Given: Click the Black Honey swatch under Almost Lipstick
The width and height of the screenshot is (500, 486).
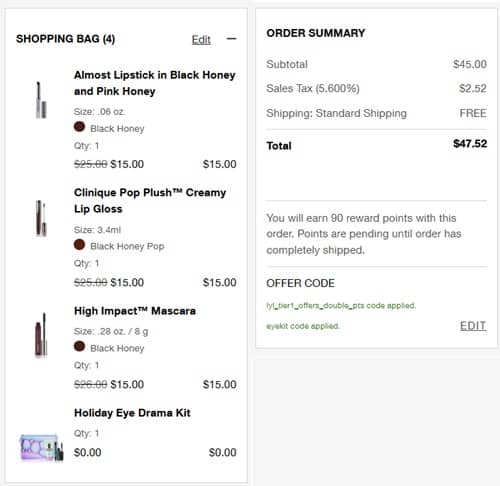Looking at the screenshot, I should point(79,127).
